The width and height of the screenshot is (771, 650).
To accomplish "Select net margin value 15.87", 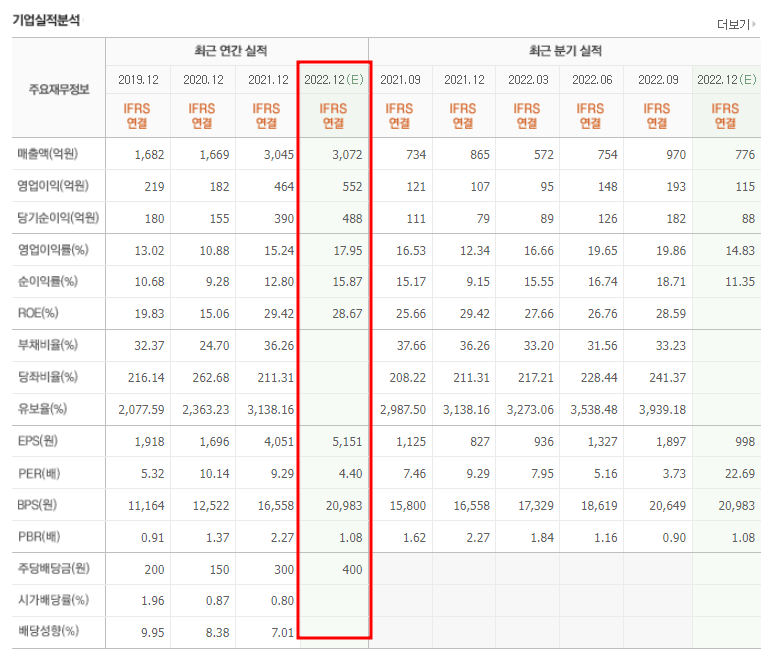I will coord(348,282).
